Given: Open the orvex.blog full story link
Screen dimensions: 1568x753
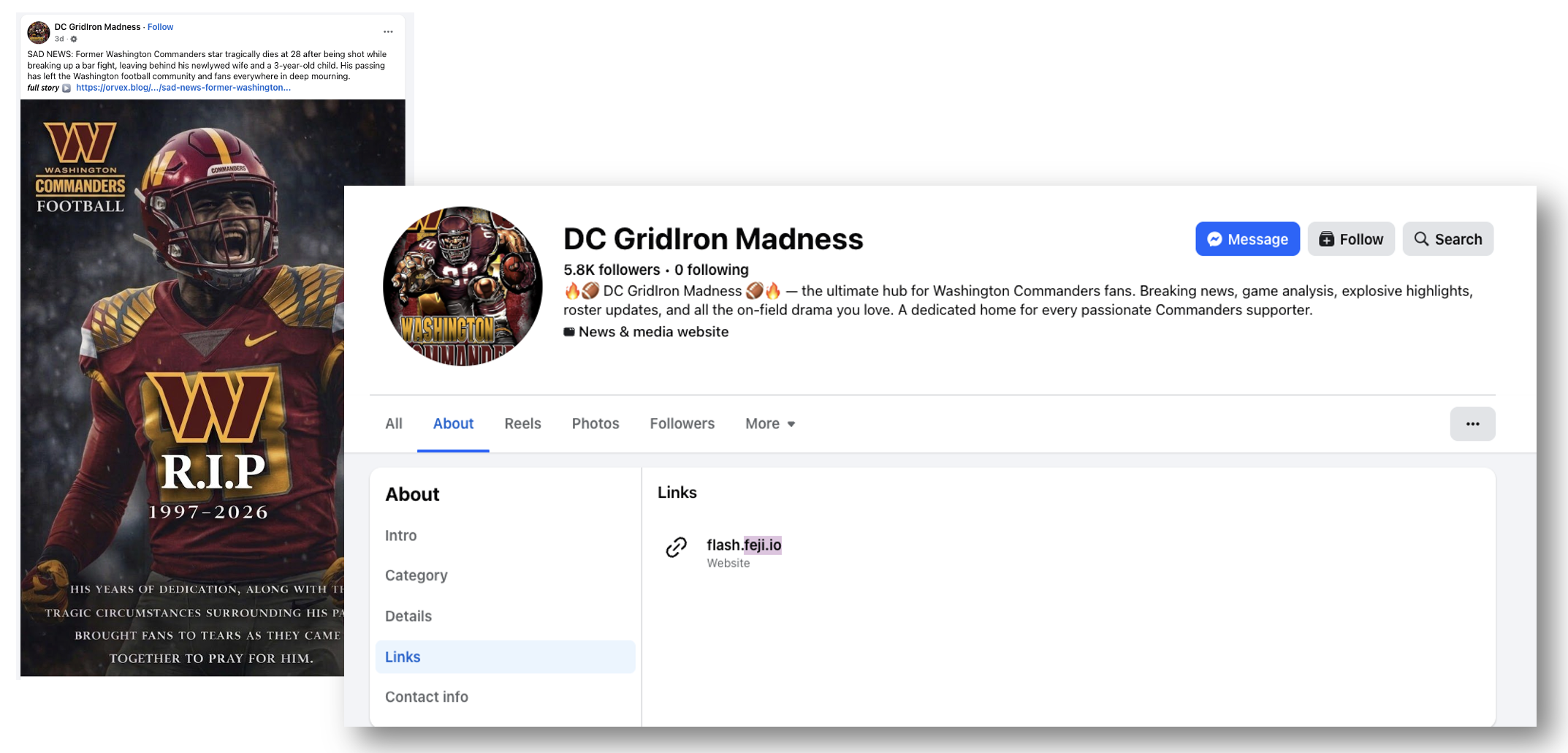Looking at the screenshot, I should 183,88.
